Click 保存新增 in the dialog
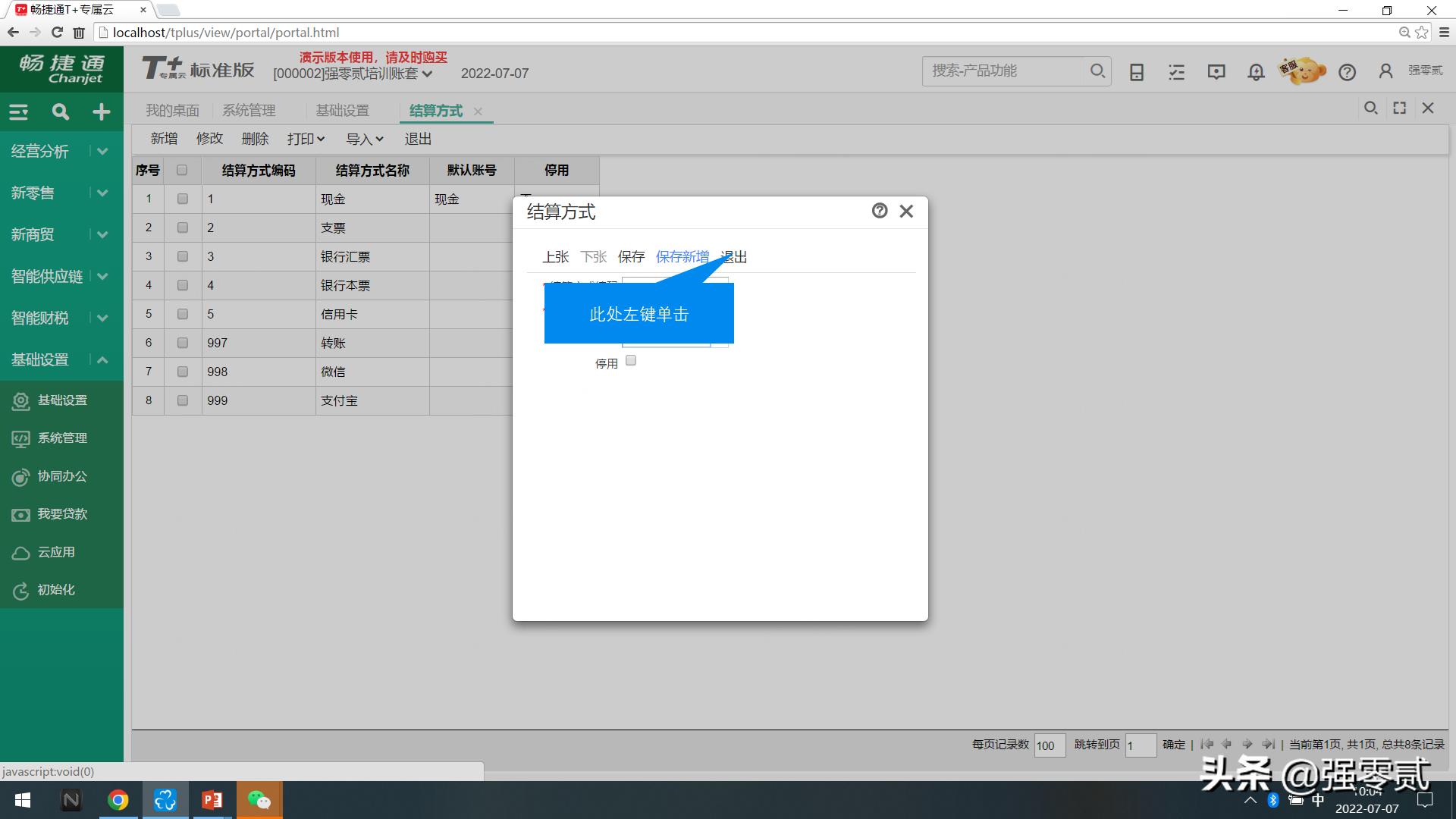This screenshot has height=819, width=1456. pyautogui.click(x=682, y=256)
